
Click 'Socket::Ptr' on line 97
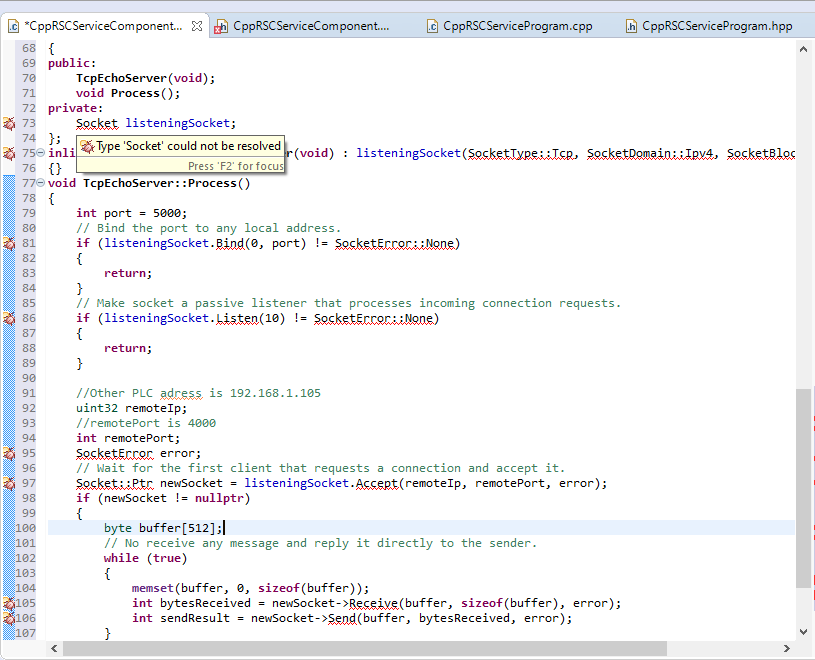pos(114,483)
